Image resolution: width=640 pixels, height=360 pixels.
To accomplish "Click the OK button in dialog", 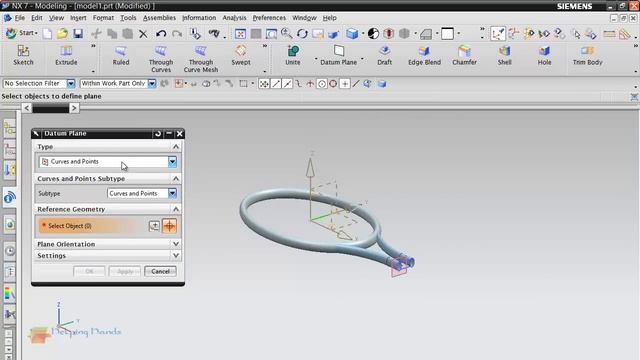I will coord(89,271).
